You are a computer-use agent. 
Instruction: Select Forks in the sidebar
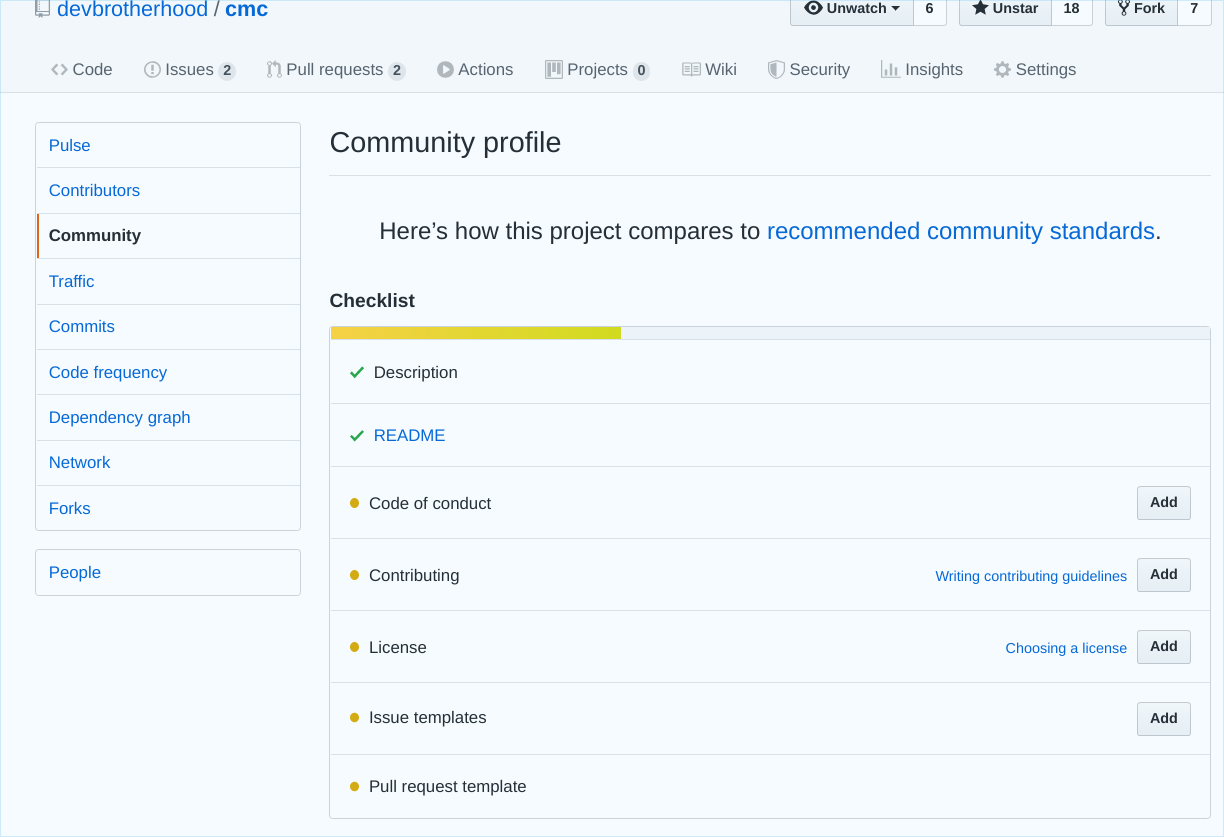(168, 508)
